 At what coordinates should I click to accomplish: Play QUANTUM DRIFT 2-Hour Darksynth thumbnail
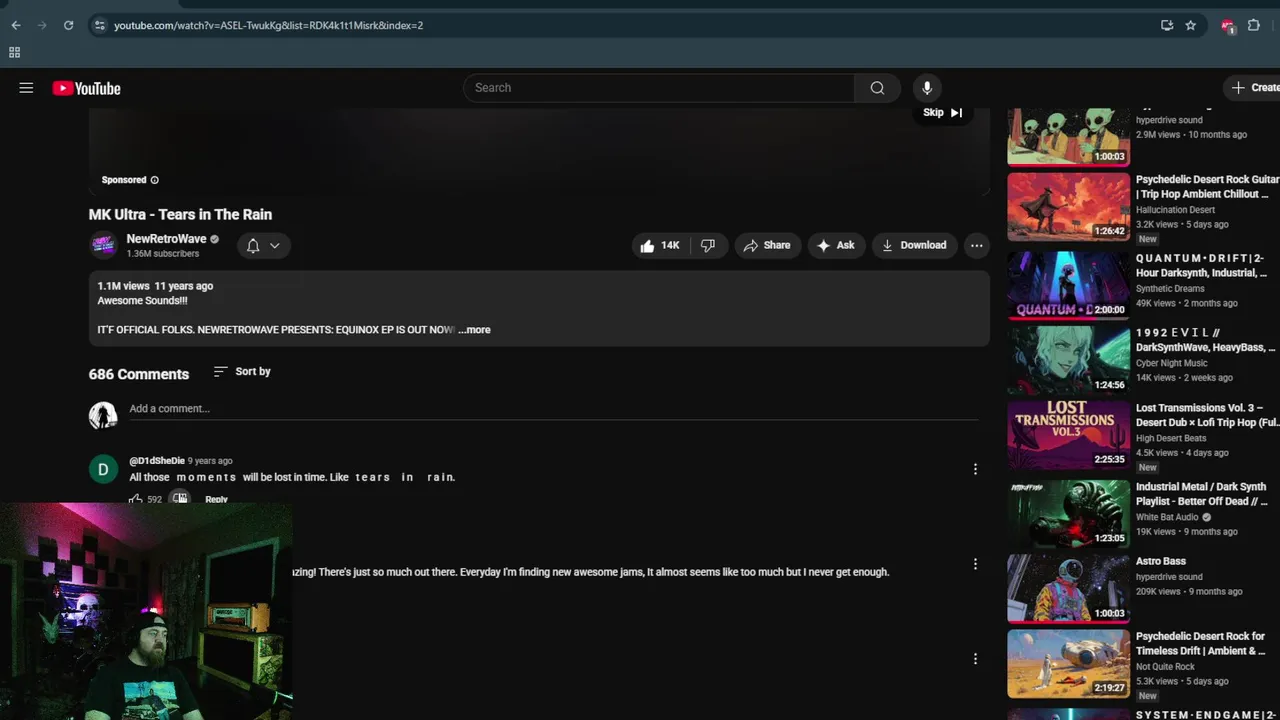pyautogui.click(x=1068, y=285)
